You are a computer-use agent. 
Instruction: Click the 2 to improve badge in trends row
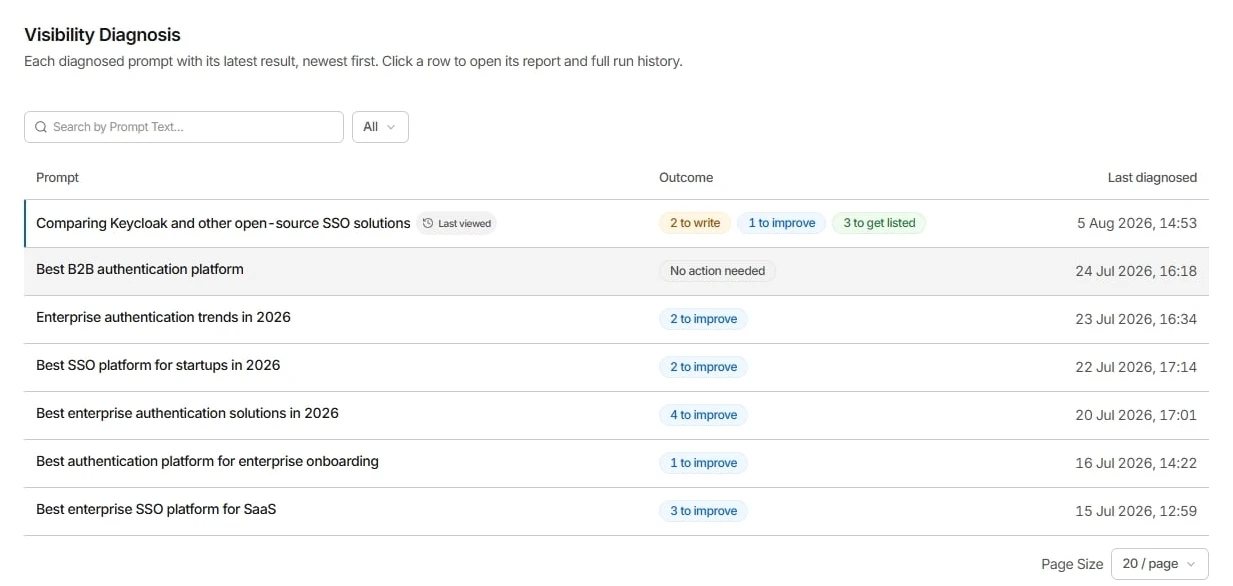703,319
